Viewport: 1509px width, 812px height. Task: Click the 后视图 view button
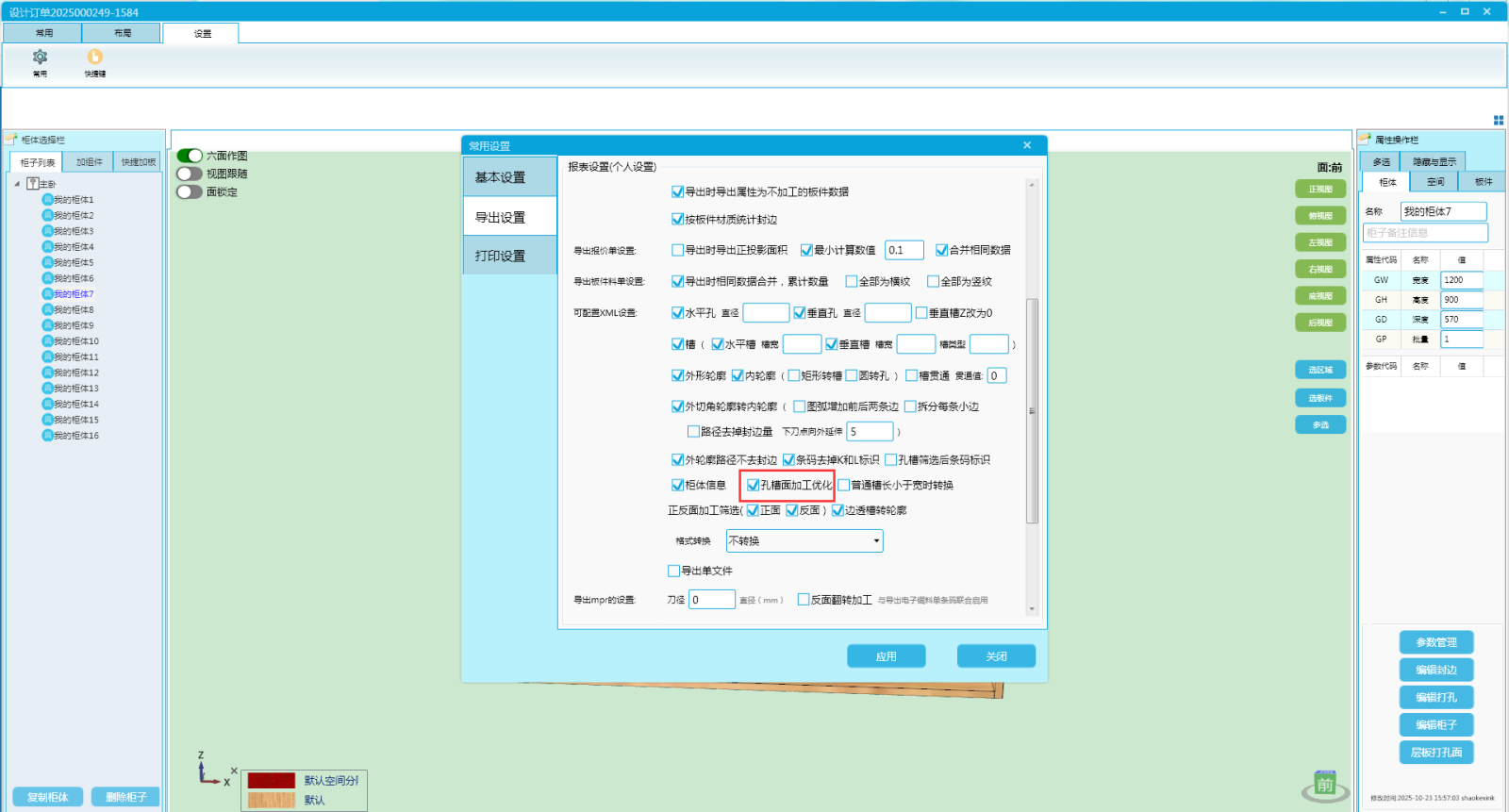point(1320,323)
